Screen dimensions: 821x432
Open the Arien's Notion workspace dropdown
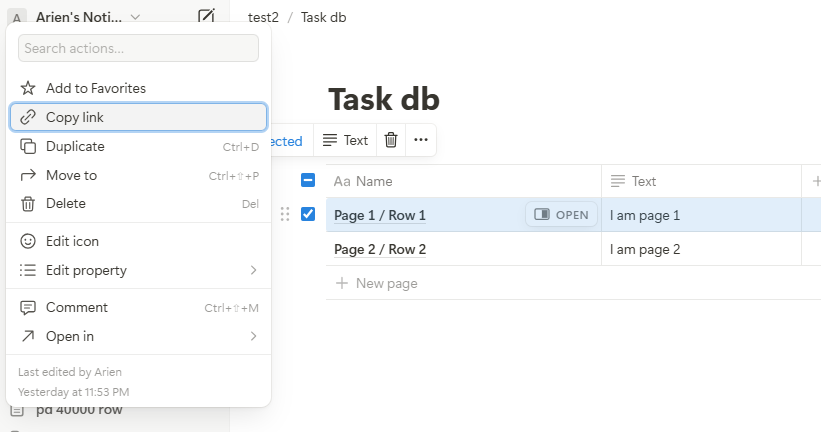[x=88, y=17]
